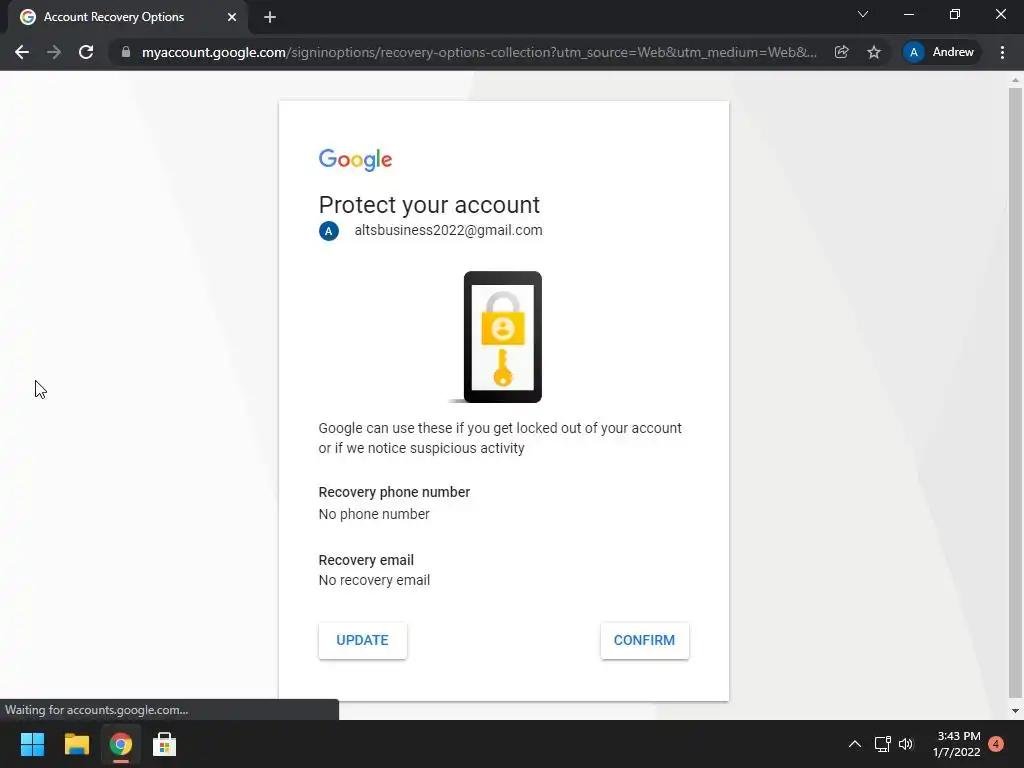Image resolution: width=1024 pixels, height=768 pixels.
Task: Click the scrollbar down arrow
Action: tap(1015, 711)
